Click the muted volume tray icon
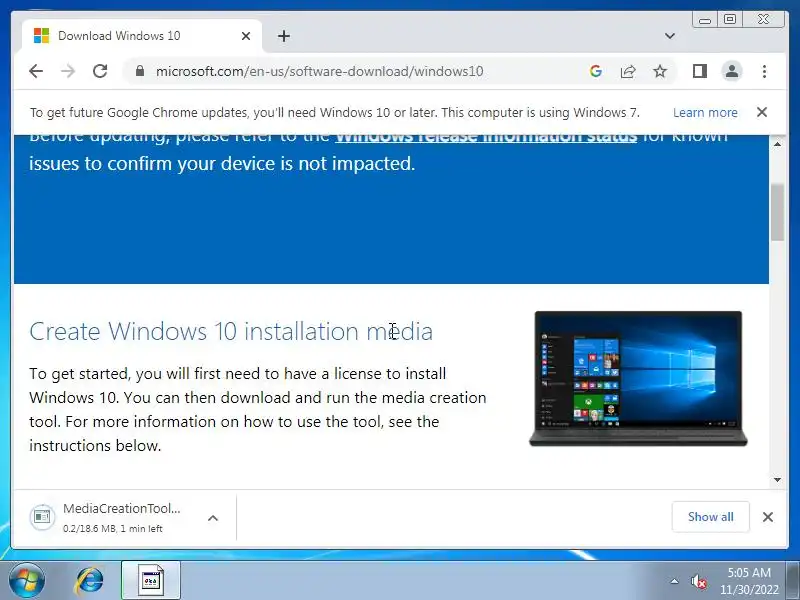Viewport: 800px width, 600px height. (698, 582)
